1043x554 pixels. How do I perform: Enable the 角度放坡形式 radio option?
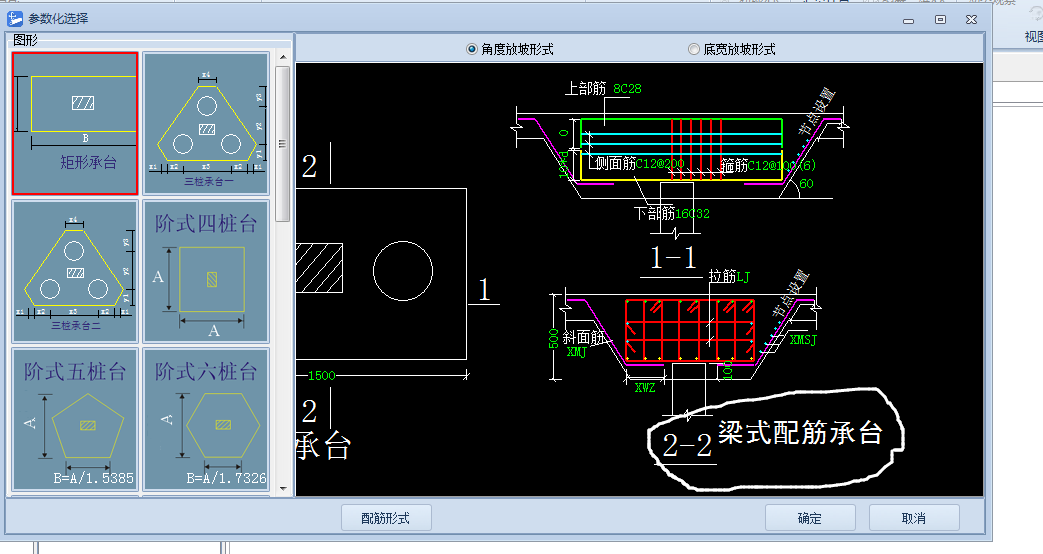[510, 49]
